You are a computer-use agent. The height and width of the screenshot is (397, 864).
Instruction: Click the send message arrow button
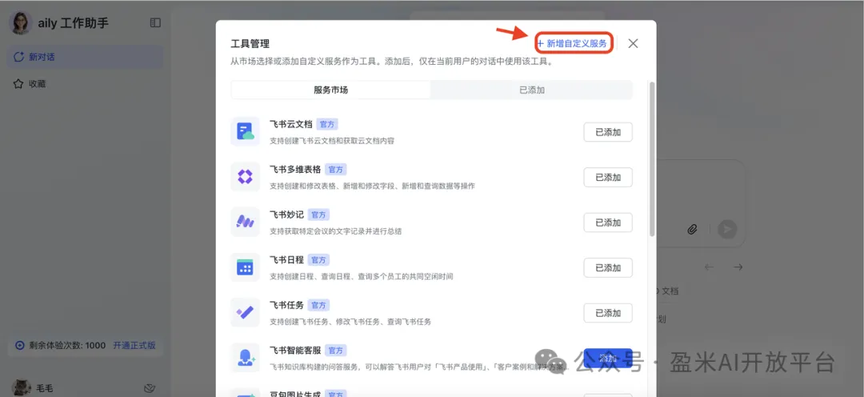[727, 229]
